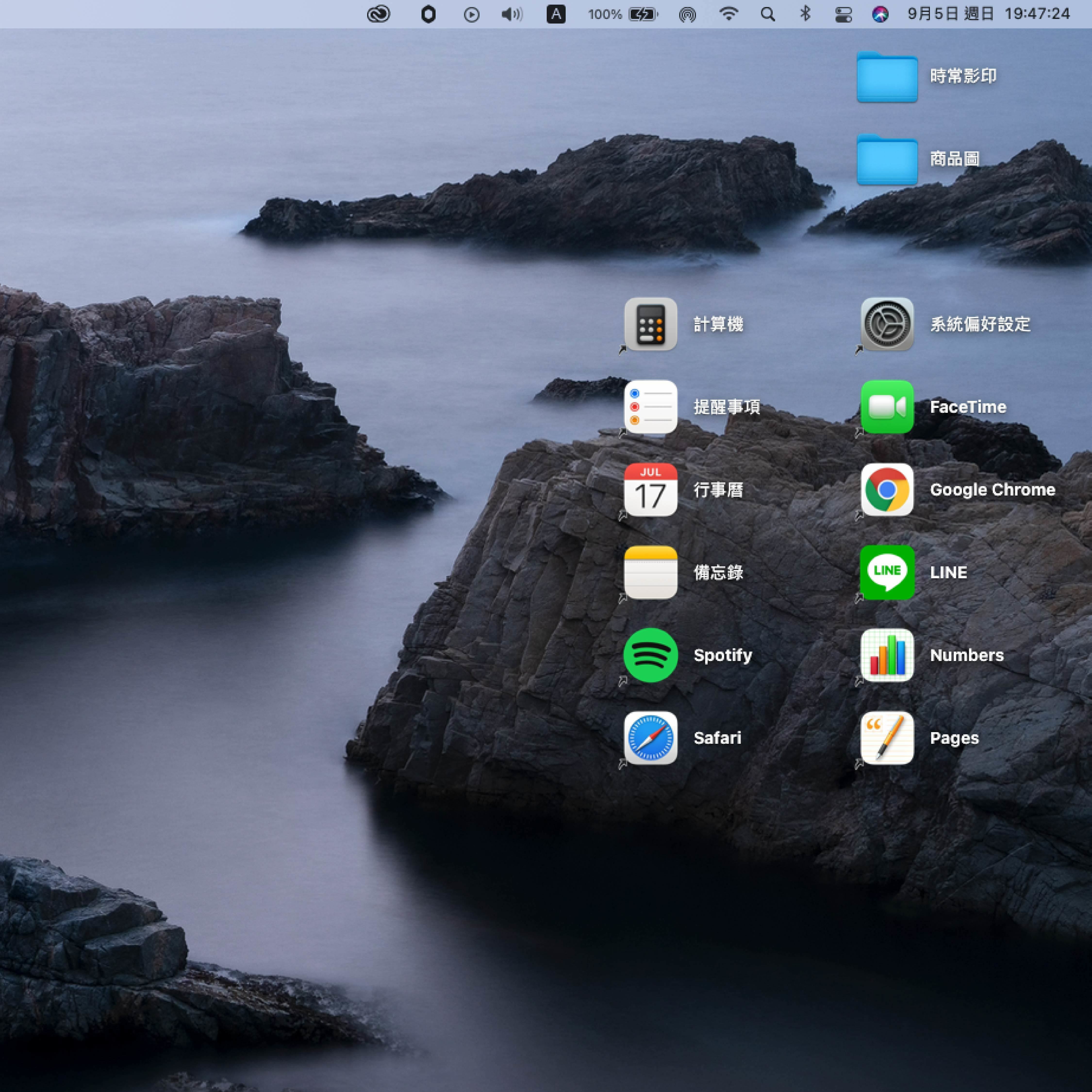The height and width of the screenshot is (1092, 1092).
Task: Launch the LINE app icon
Action: (x=887, y=572)
